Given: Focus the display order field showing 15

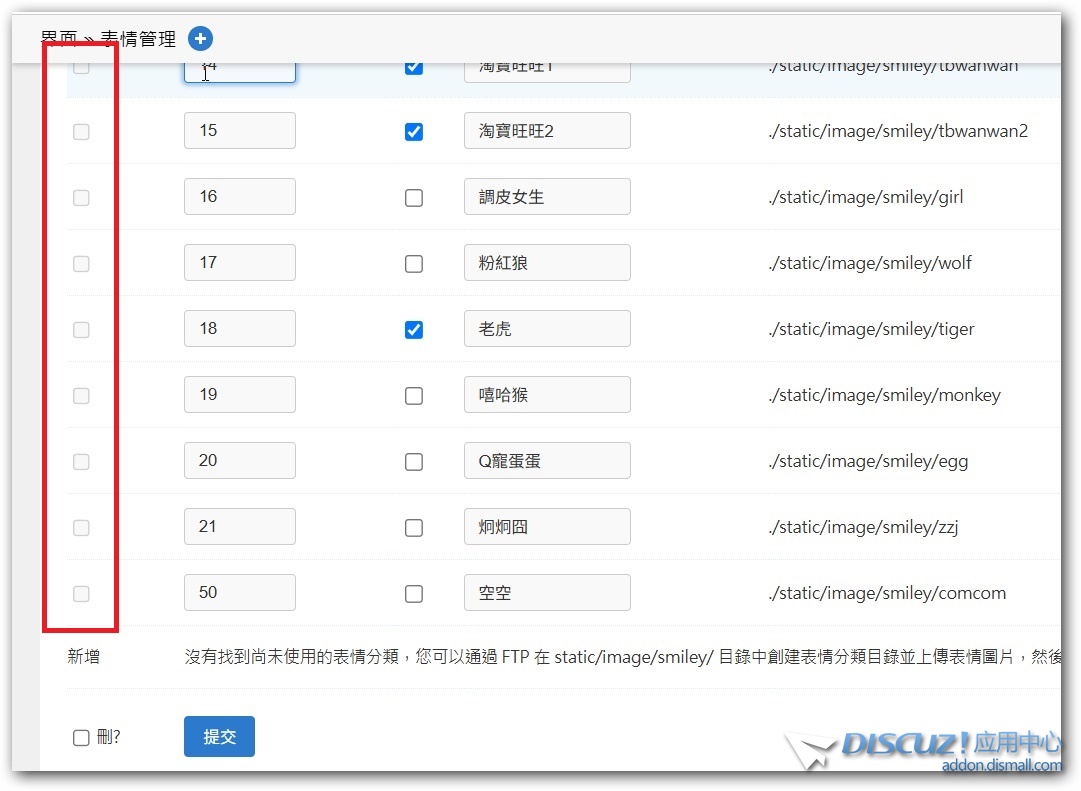Looking at the screenshot, I should point(240,130).
